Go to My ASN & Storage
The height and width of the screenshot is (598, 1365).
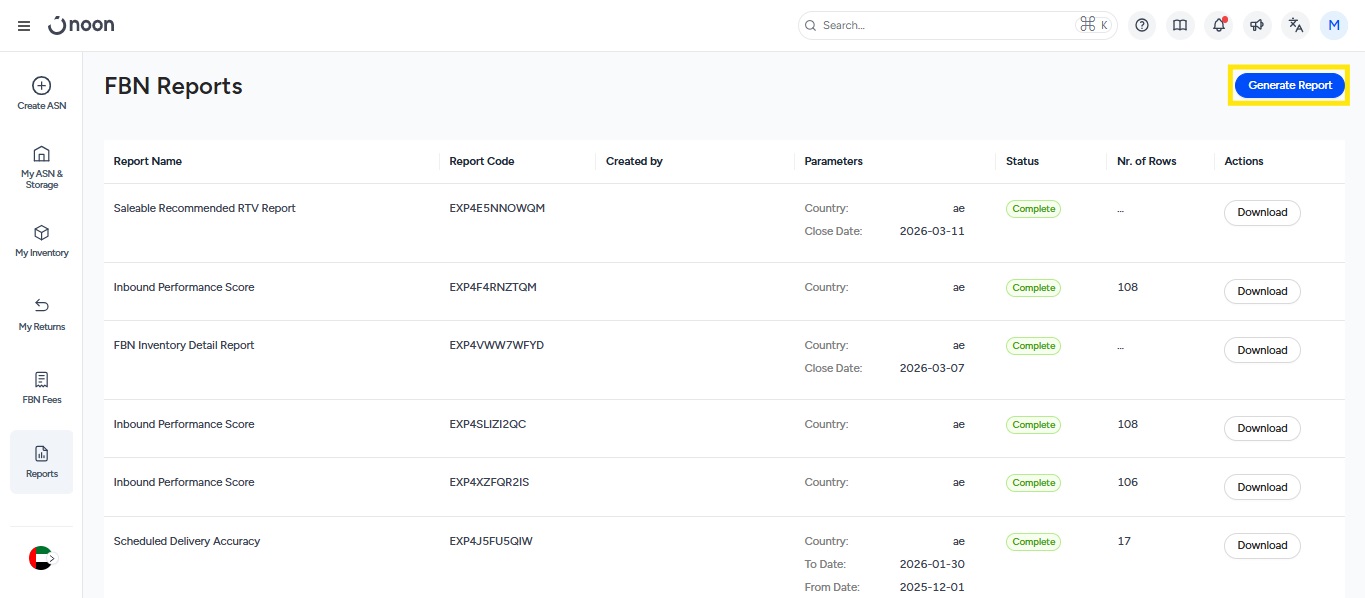click(x=42, y=166)
